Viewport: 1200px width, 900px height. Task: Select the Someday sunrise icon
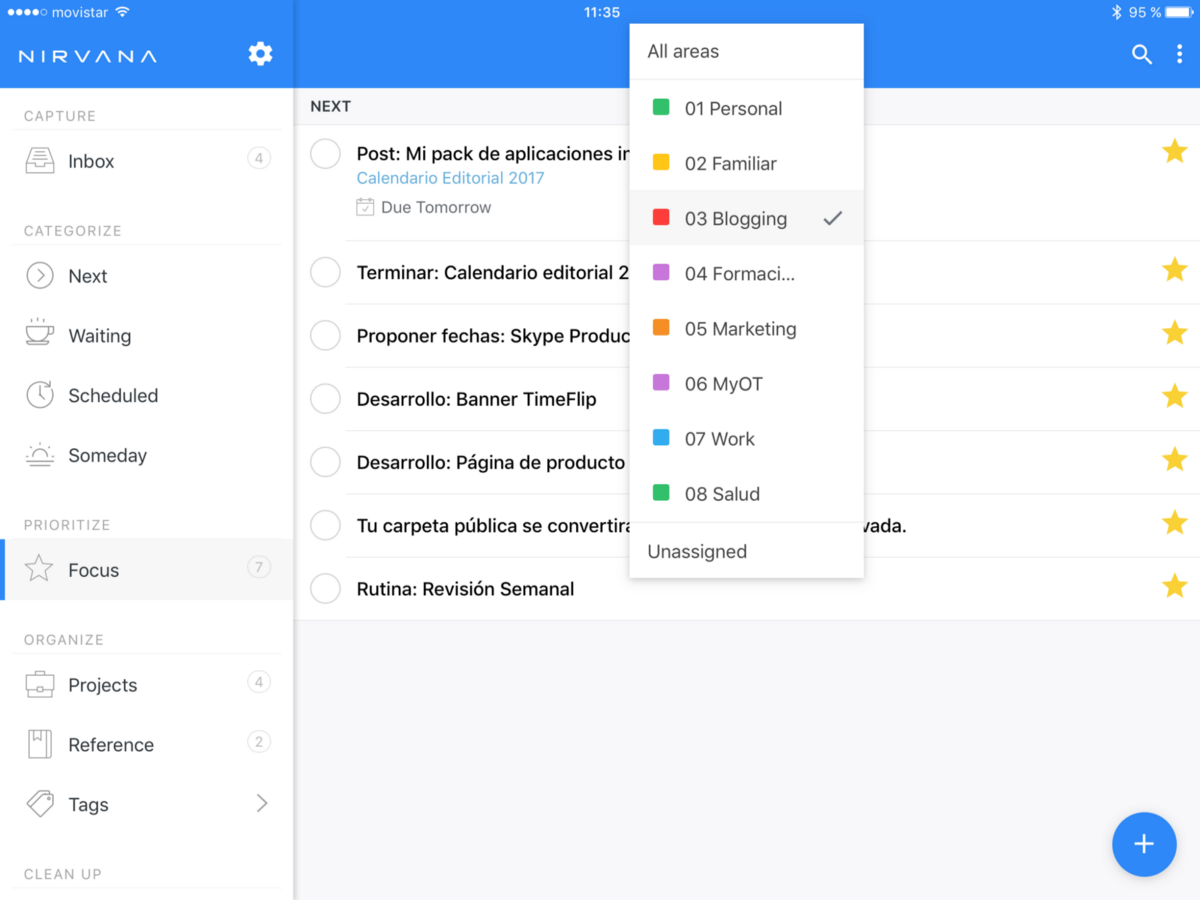tap(39, 455)
